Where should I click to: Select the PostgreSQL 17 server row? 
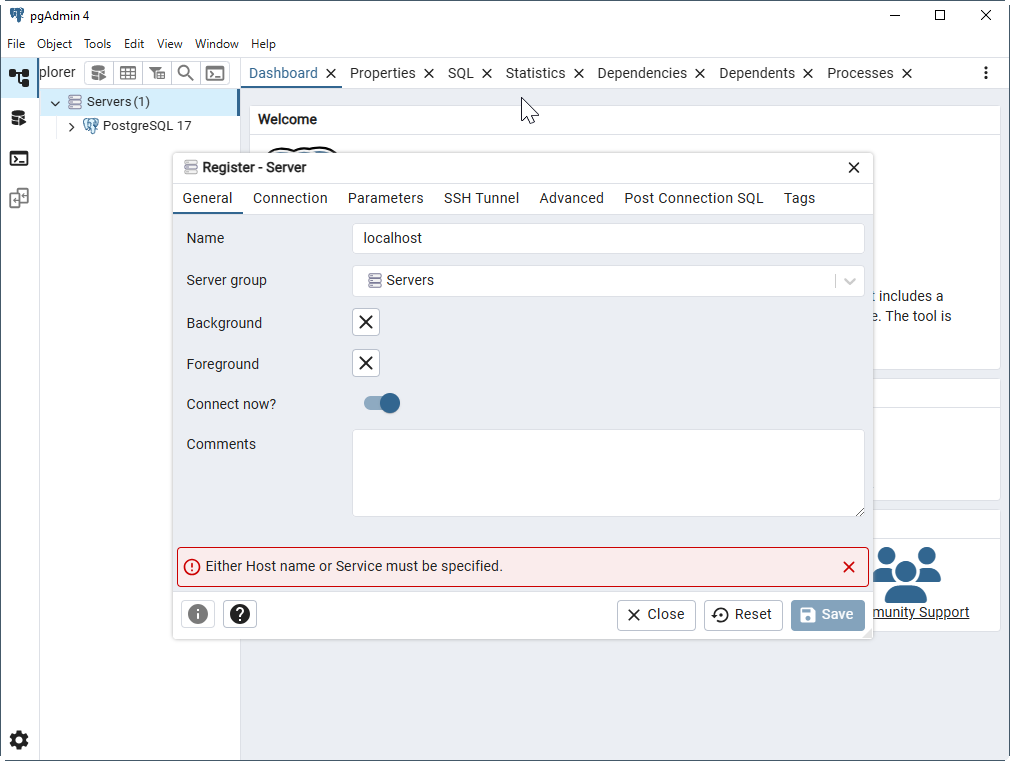(139, 126)
